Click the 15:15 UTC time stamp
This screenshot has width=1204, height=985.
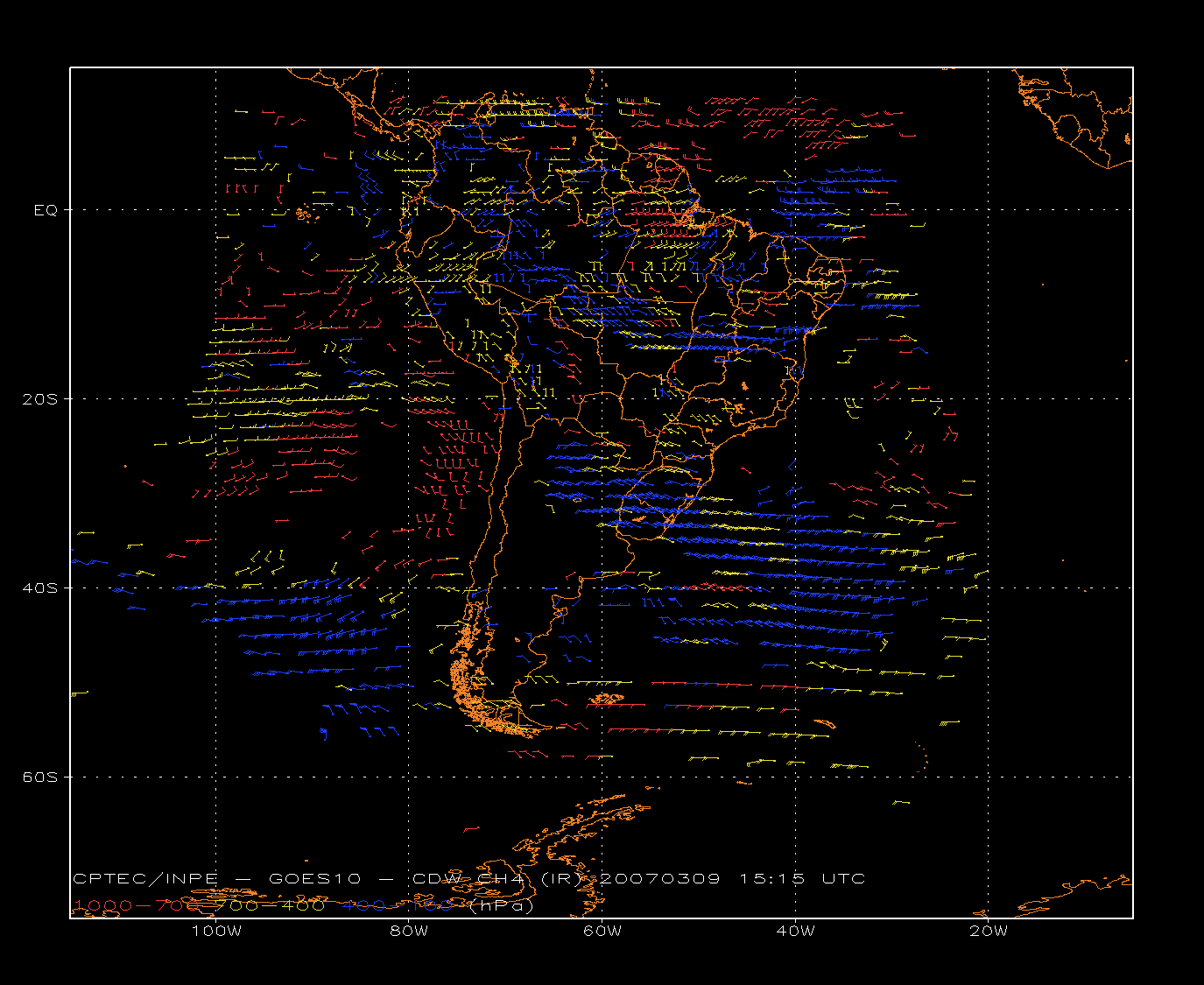pyautogui.click(x=802, y=878)
